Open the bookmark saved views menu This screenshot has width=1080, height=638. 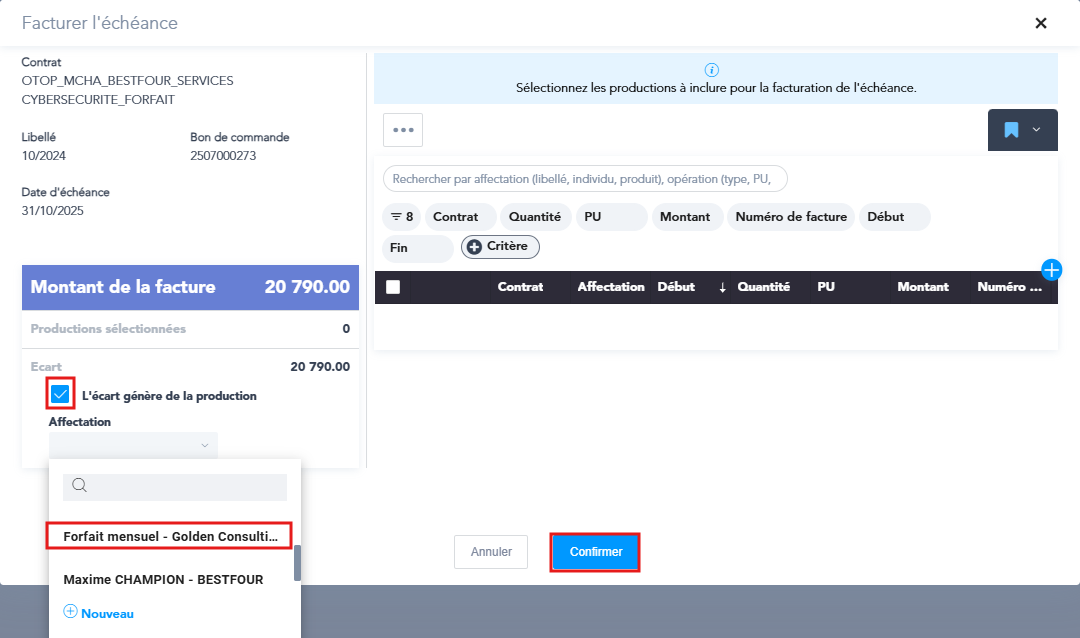pyautogui.click(x=1022, y=130)
